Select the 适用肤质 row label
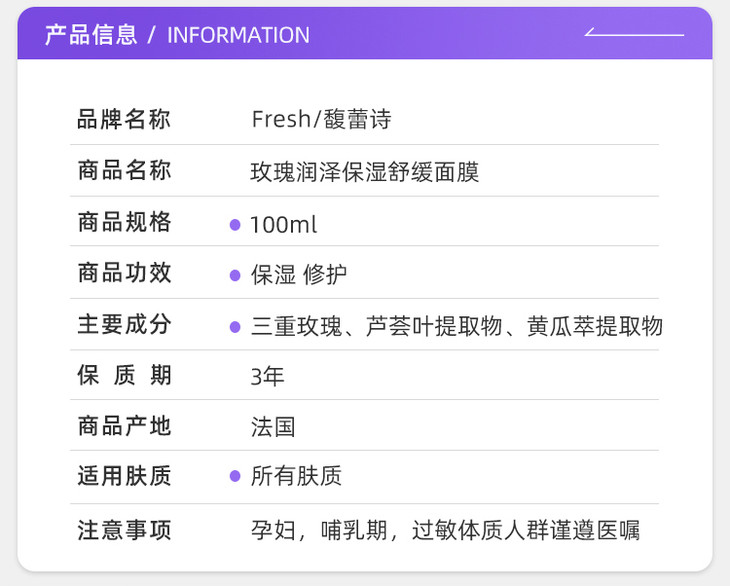 click(x=124, y=477)
